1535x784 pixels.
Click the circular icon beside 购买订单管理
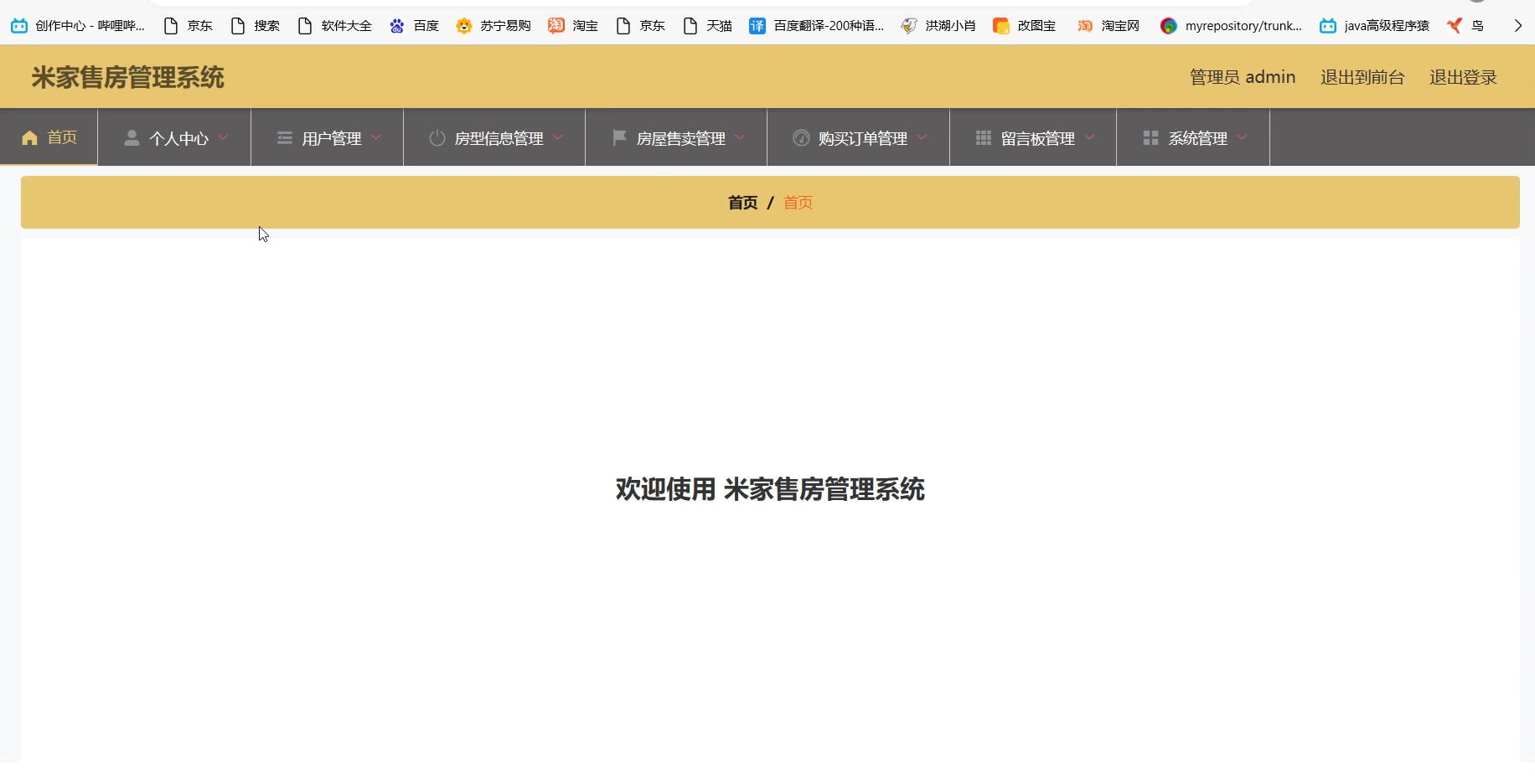click(801, 138)
